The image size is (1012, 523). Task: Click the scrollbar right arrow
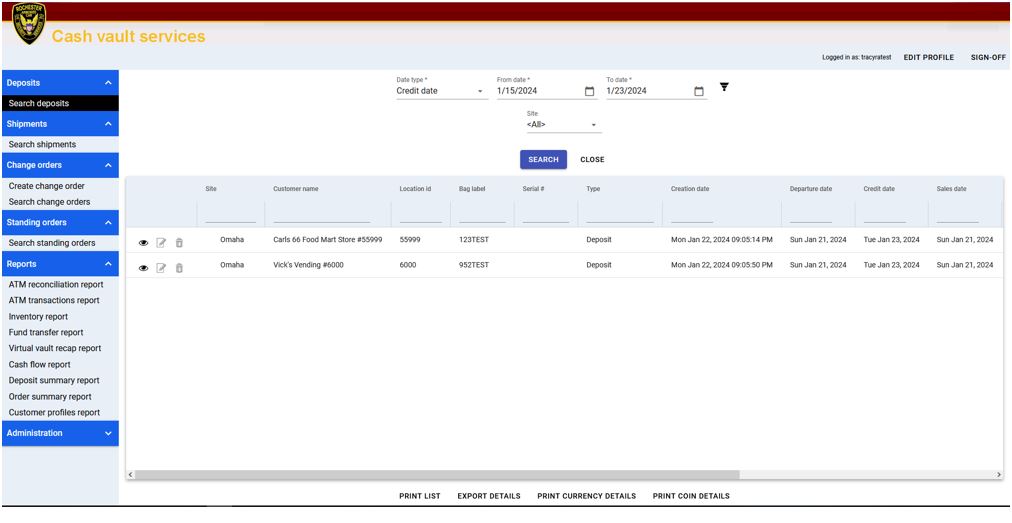999,475
